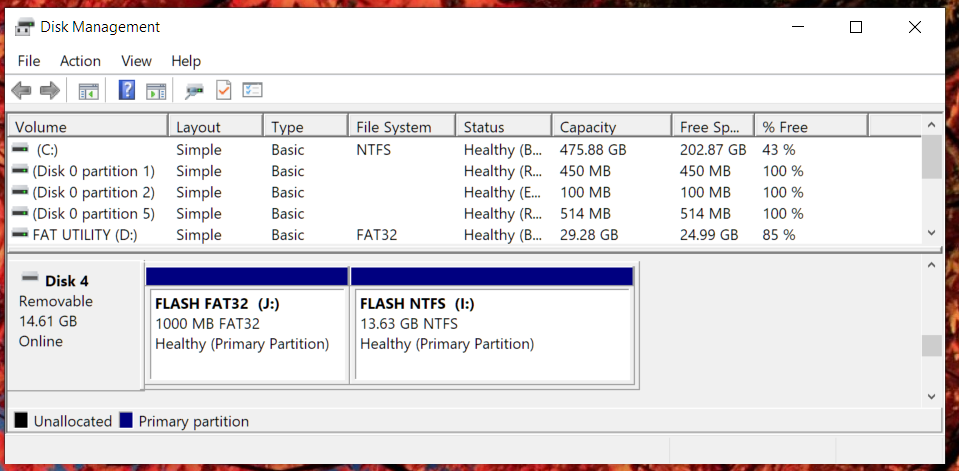Open the blue Help question mark icon
Image resolution: width=959 pixels, height=471 pixels.
tap(127, 91)
